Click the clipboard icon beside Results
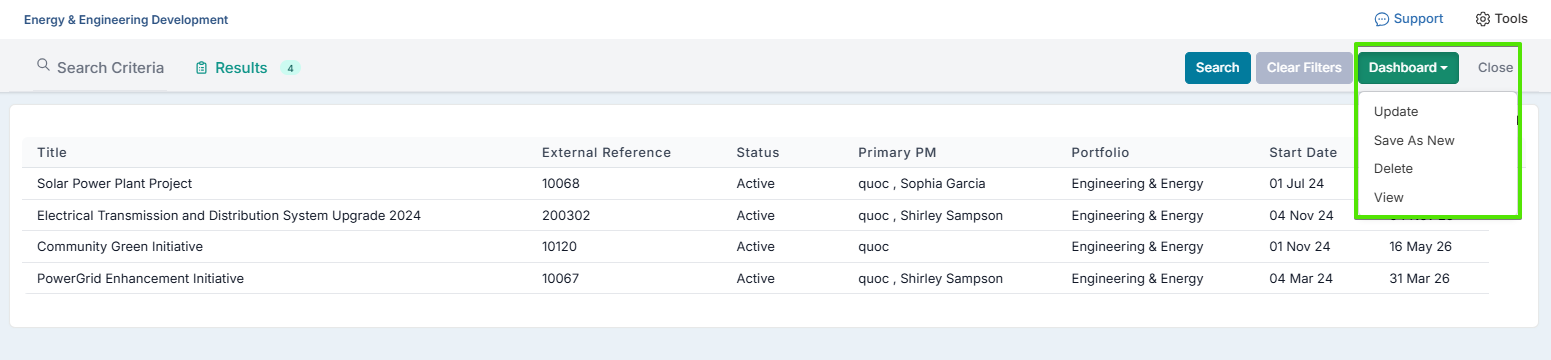1551x360 pixels. 202,68
